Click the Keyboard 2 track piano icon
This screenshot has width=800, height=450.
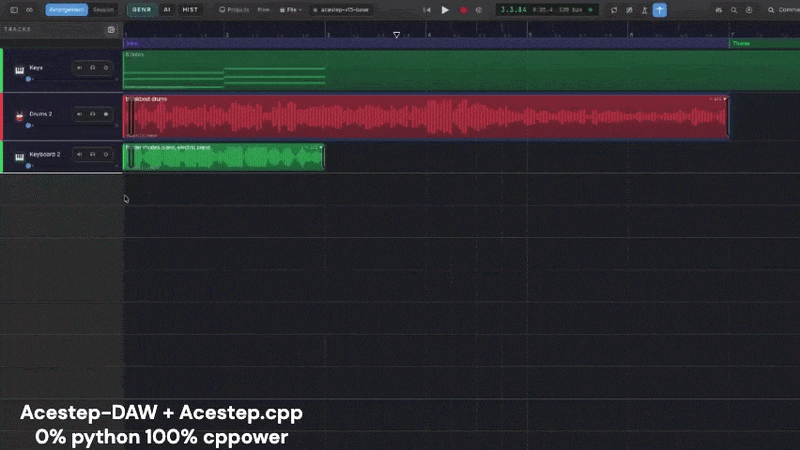point(19,157)
